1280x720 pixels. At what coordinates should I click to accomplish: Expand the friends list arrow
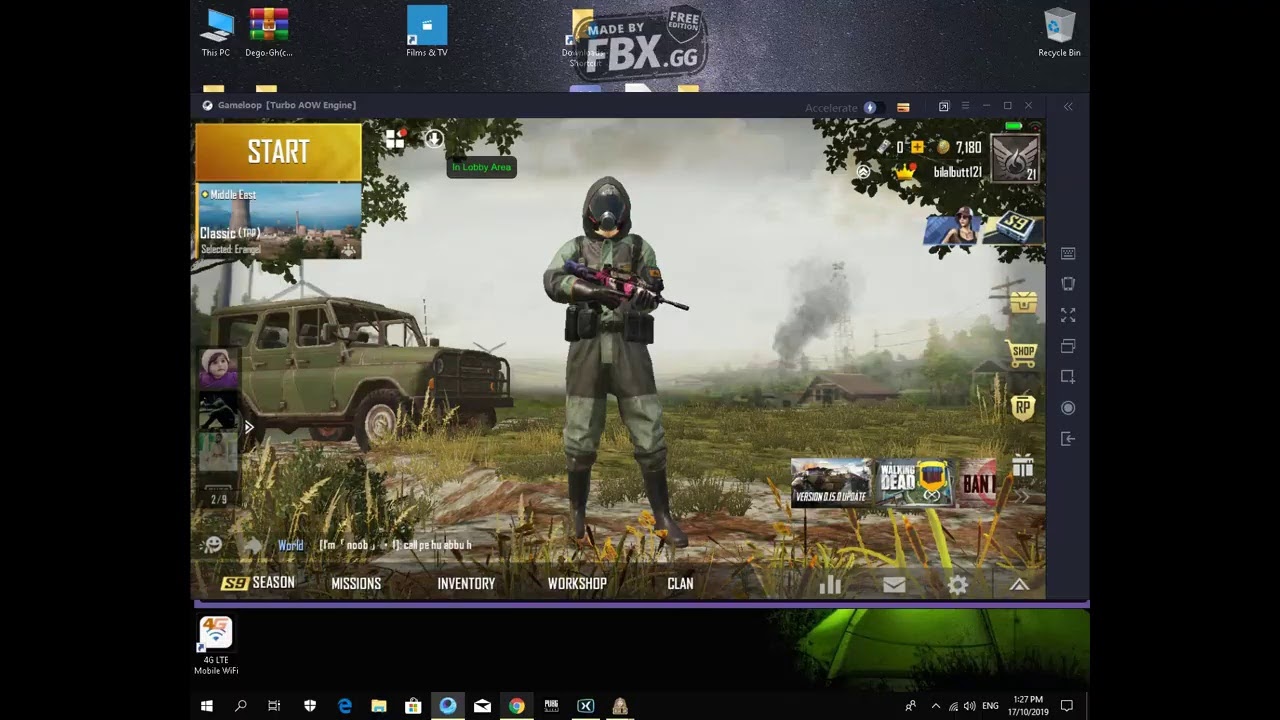(248, 427)
